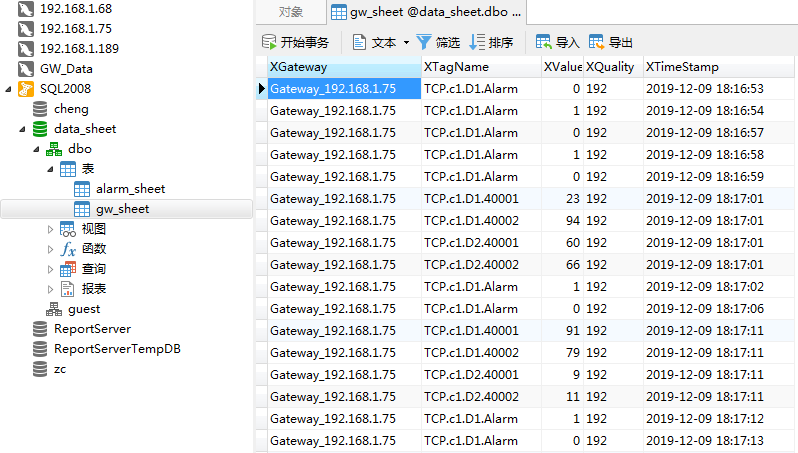Collapse the data_sheet database node

pos(22,129)
